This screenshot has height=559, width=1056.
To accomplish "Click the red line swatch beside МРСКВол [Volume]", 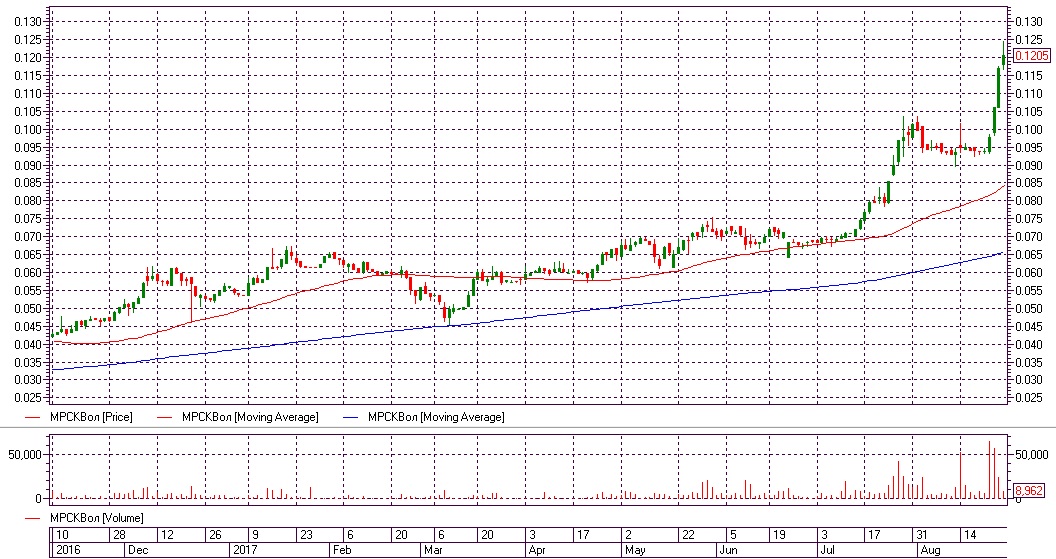I will click(34, 519).
